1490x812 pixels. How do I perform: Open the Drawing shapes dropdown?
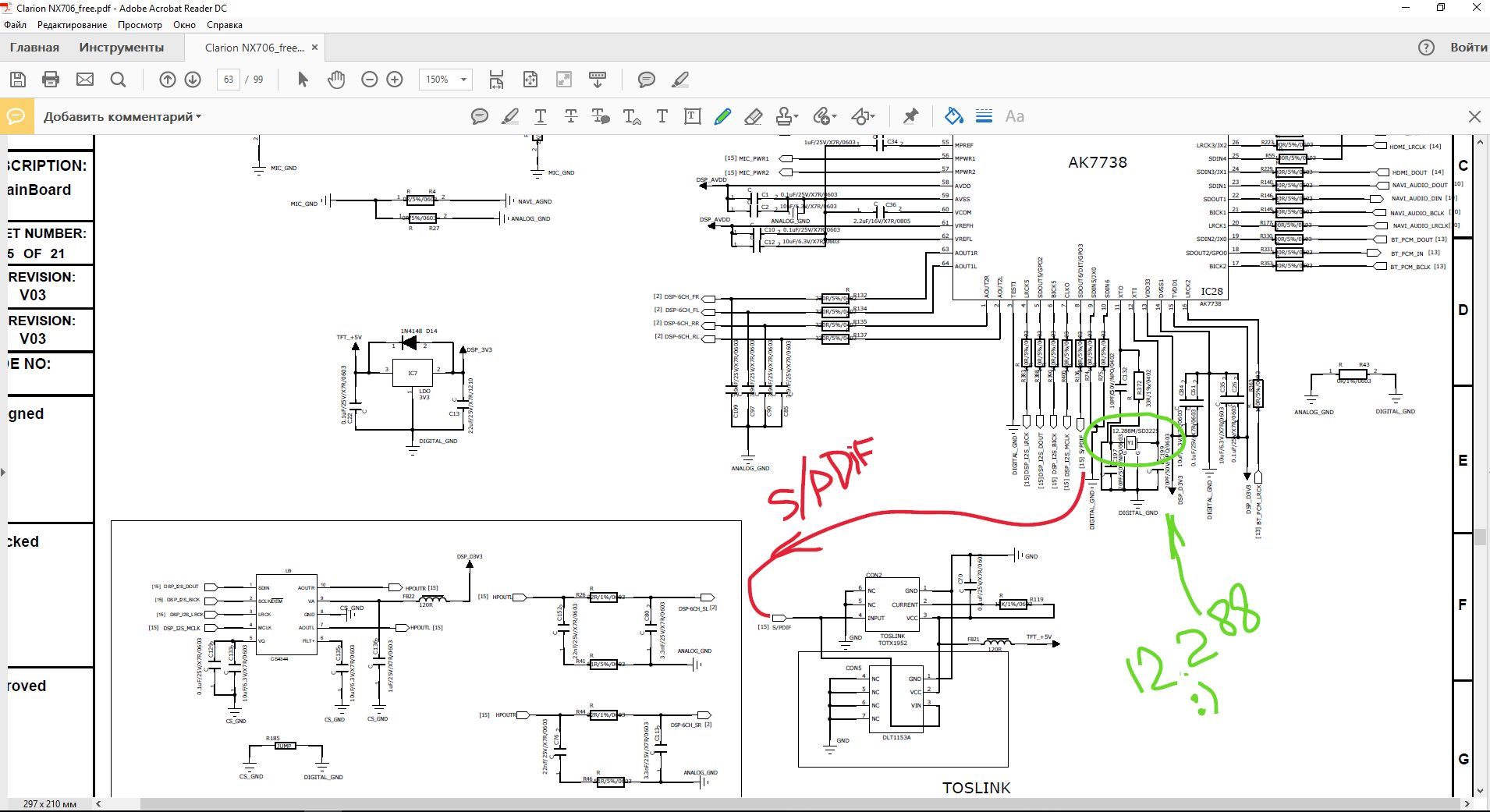862,117
